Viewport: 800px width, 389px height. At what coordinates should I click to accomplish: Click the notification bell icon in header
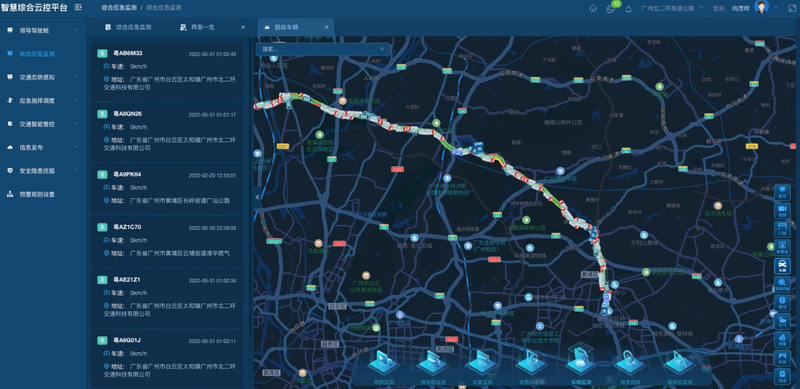(628, 8)
